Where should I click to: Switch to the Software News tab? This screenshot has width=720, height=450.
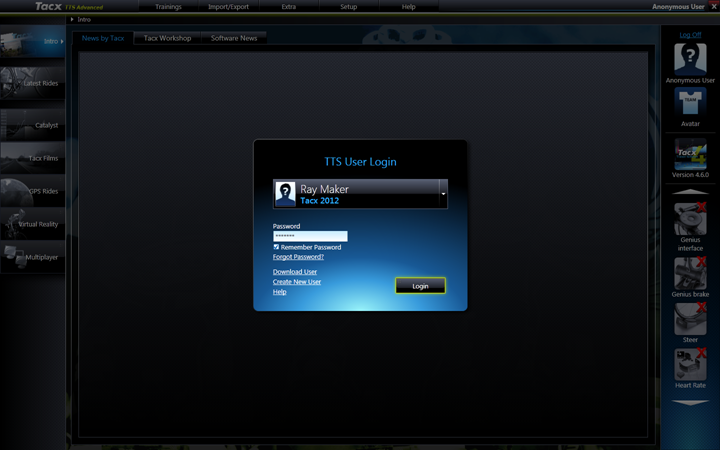click(234, 38)
